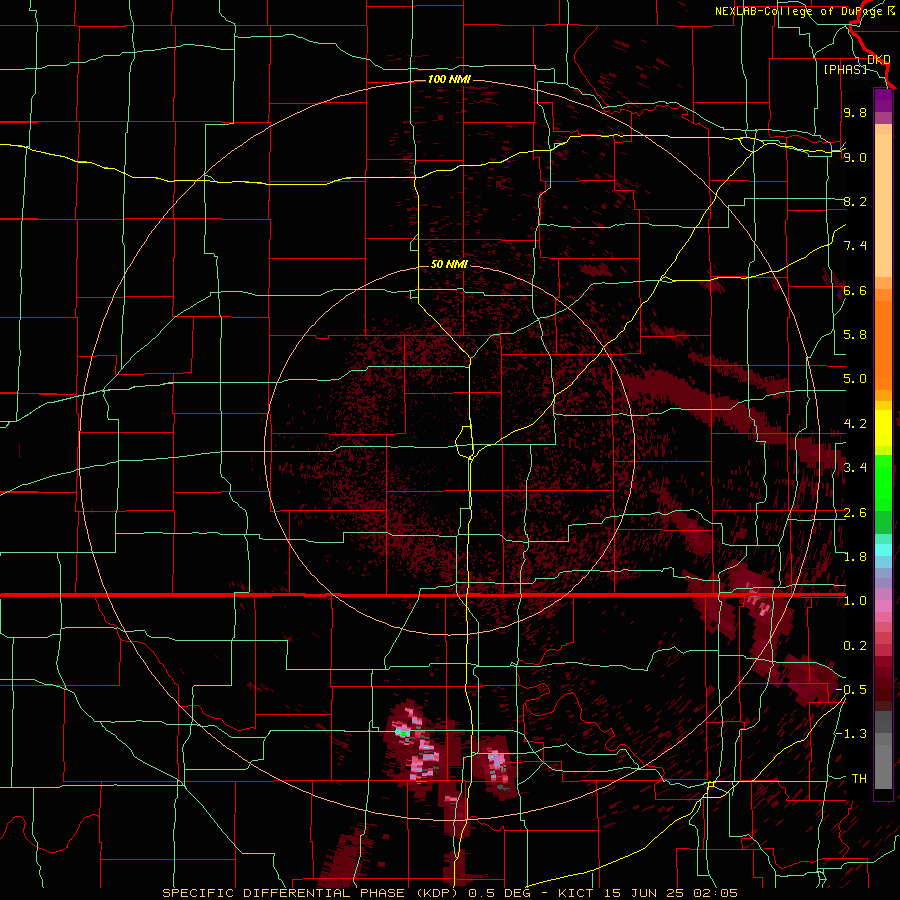The height and width of the screenshot is (900, 900).
Task: Pick the yellow band on the color bar
Action: point(883,428)
